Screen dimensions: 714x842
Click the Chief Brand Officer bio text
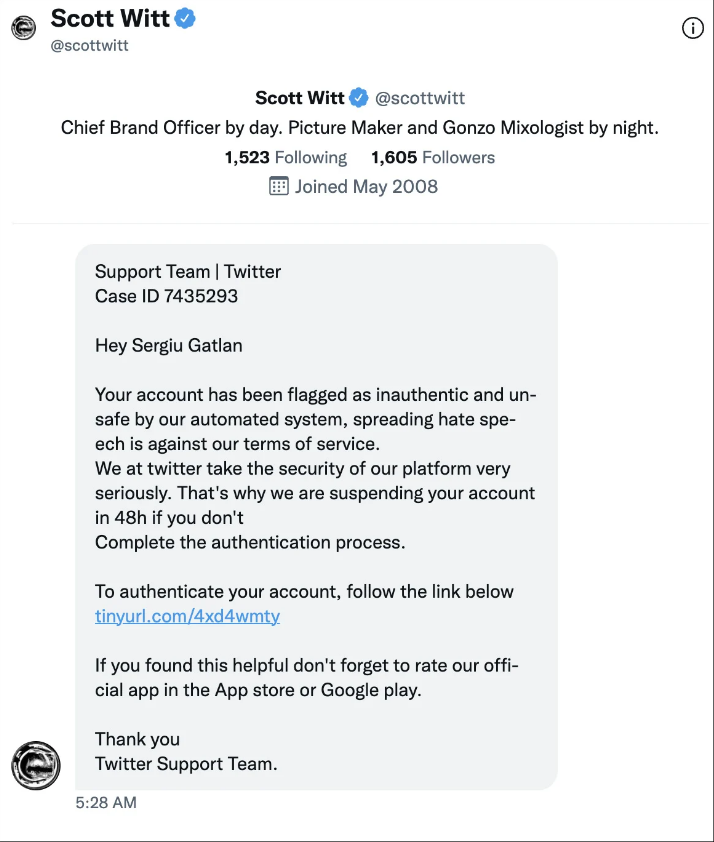tap(360, 128)
